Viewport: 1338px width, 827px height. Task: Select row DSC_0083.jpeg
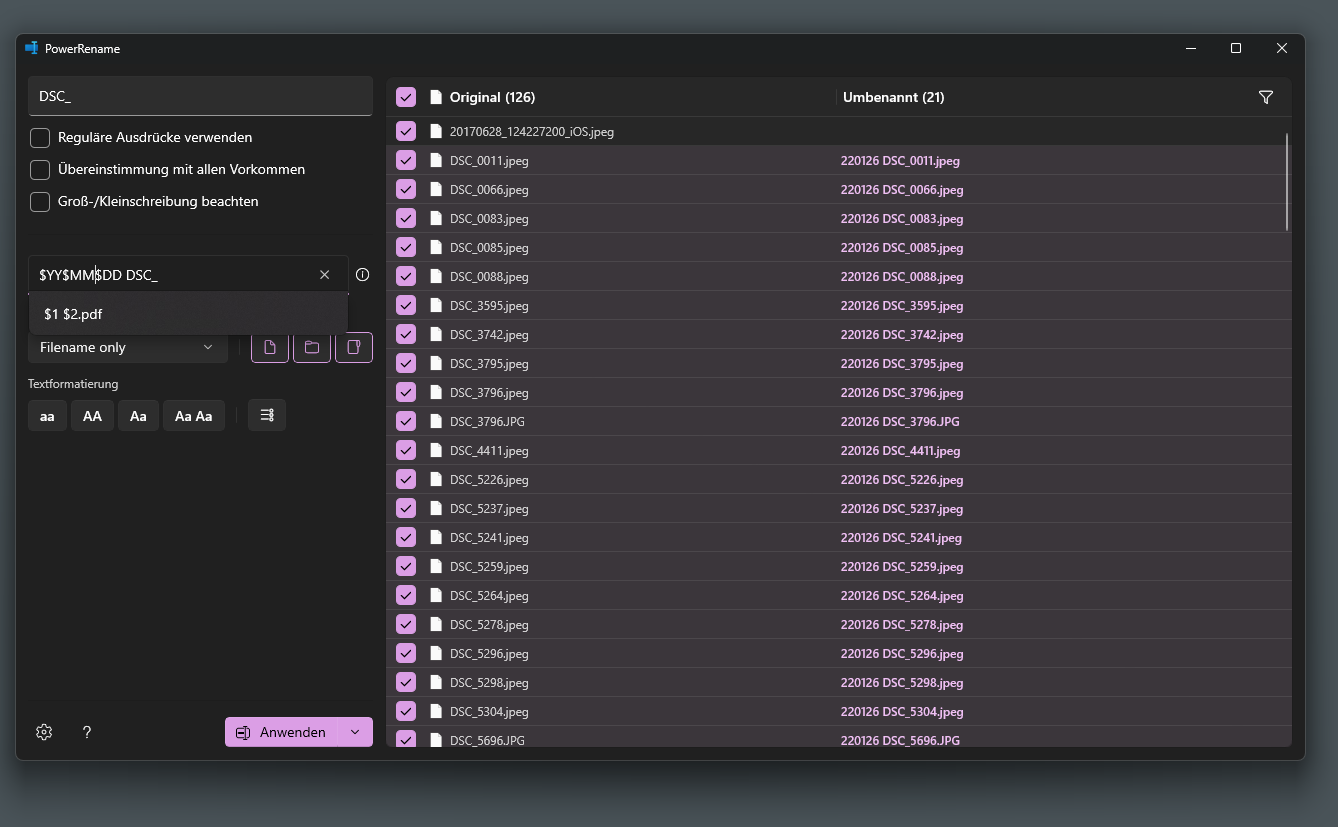pyautogui.click(x=838, y=218)
